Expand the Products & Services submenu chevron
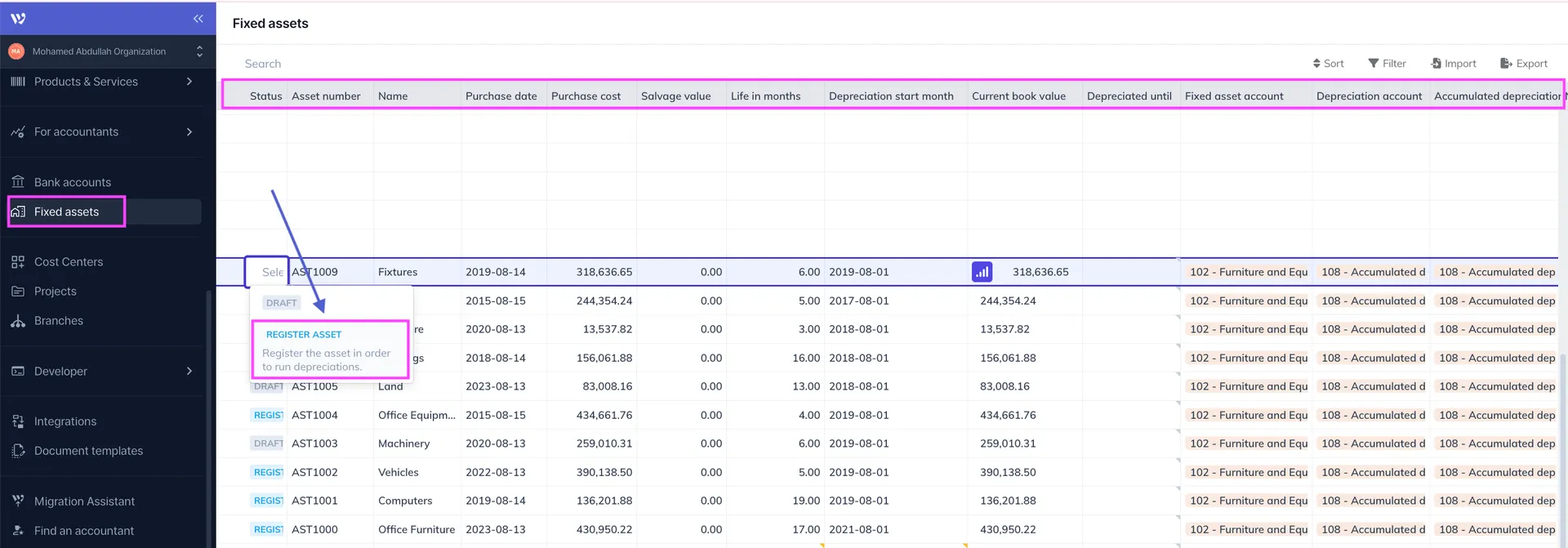This screenshot has height=548, width=1568. point(189,82)
